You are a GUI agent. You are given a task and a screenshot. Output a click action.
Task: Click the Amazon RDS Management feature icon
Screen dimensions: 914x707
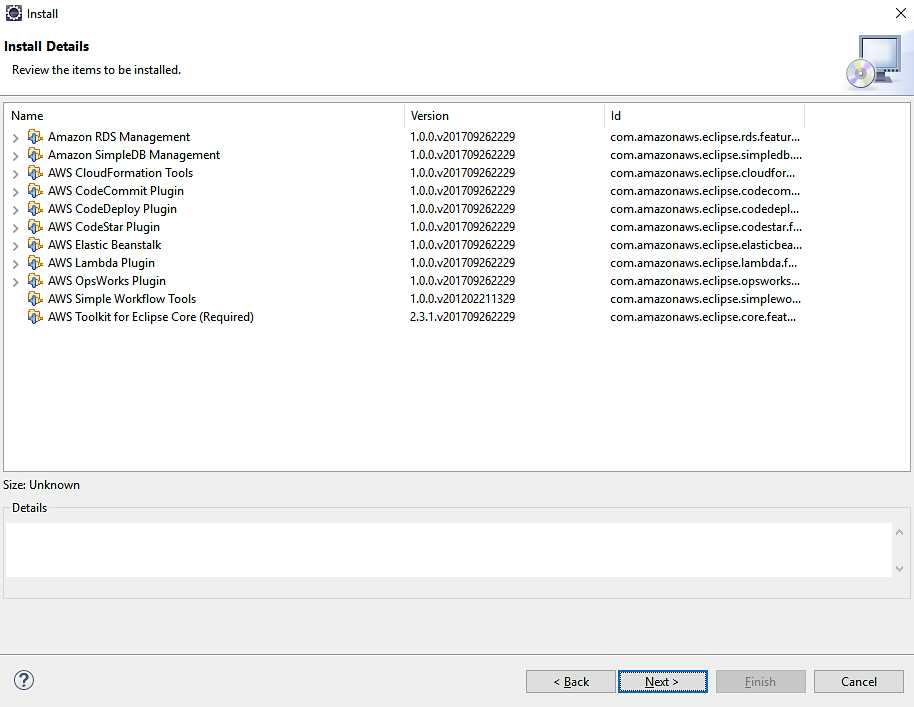[x=35, y=137]
